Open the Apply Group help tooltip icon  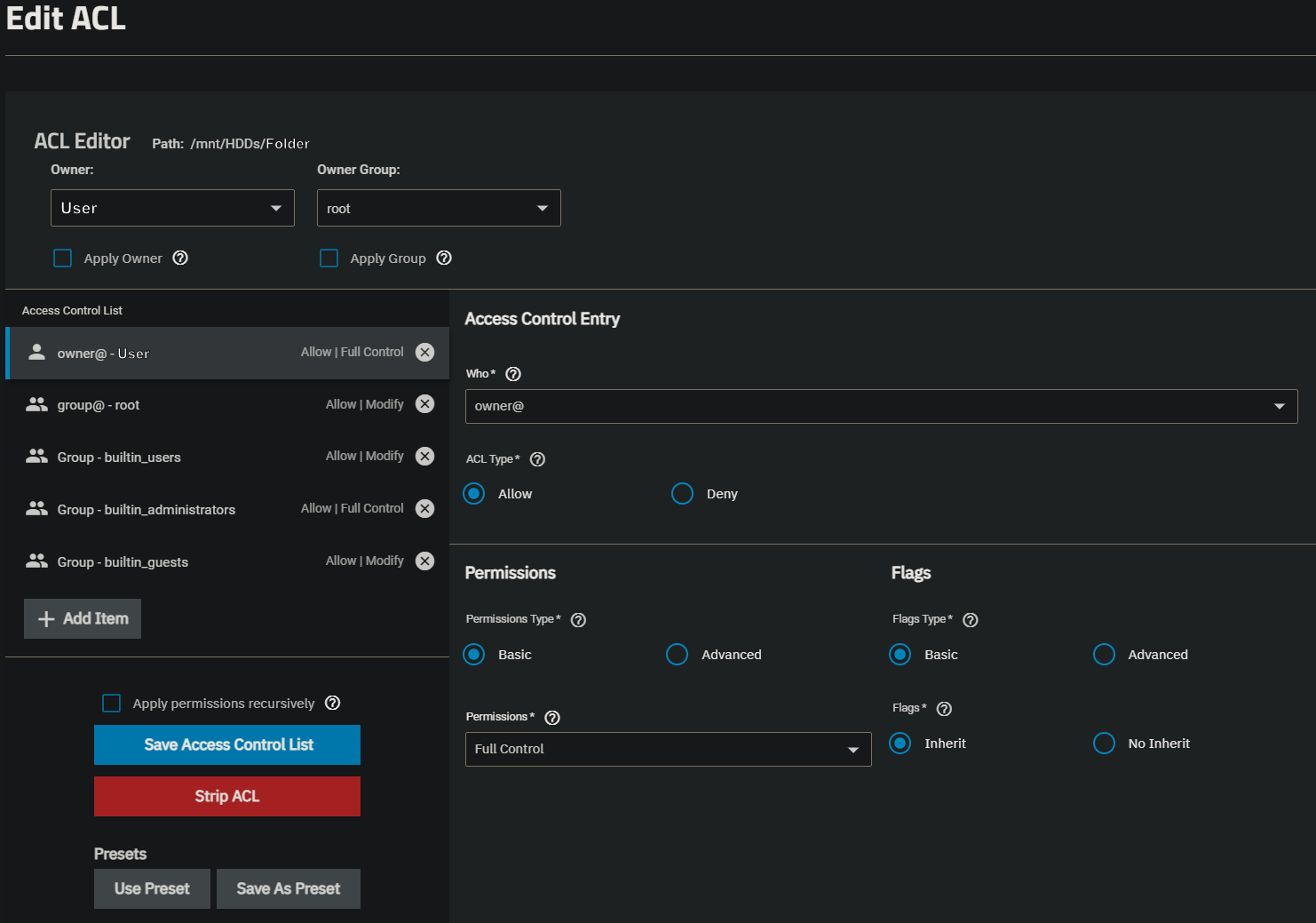pyautogui.click(x=444, y=258)
